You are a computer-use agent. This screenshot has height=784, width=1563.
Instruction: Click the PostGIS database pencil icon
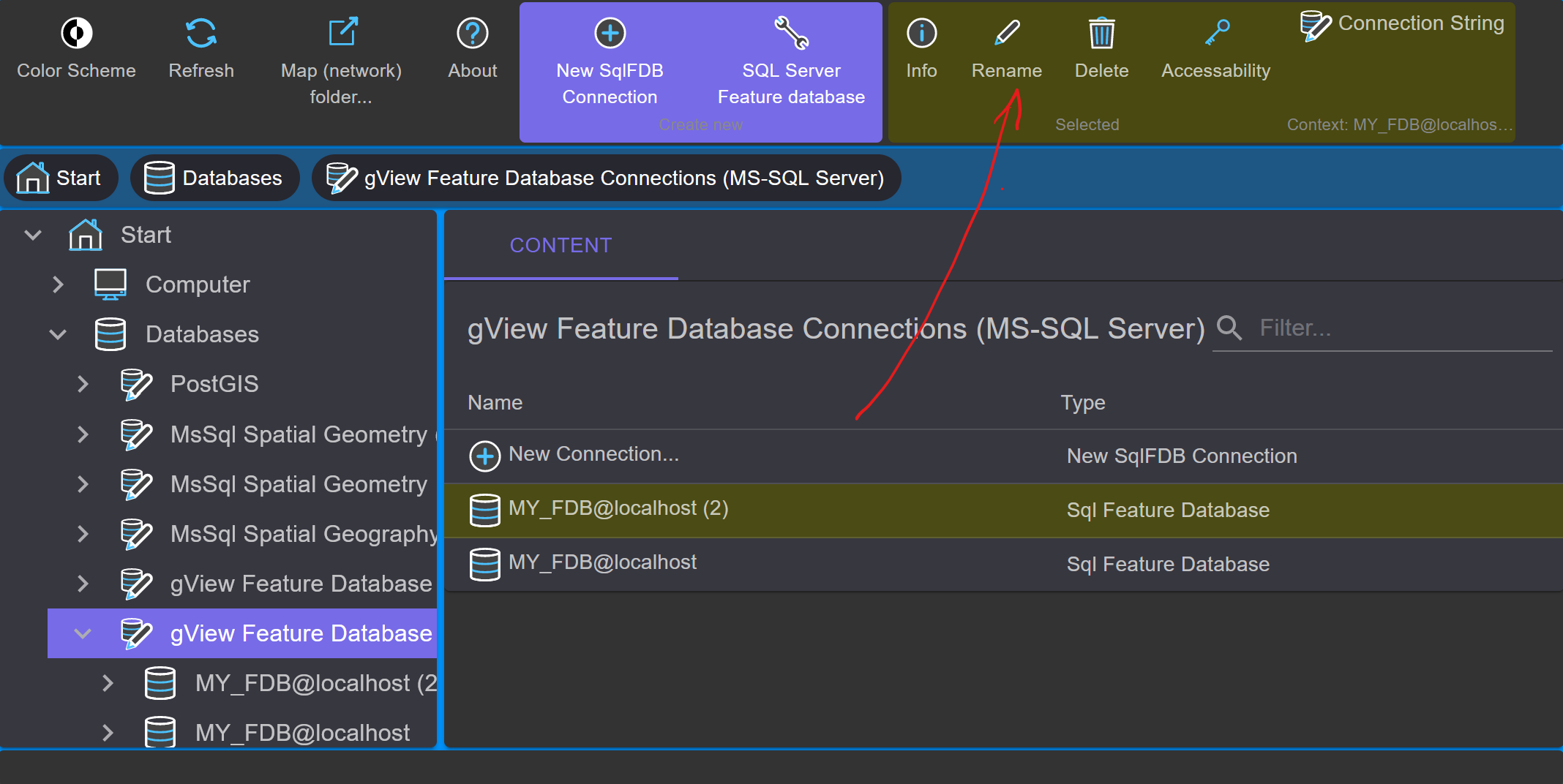(136, 384)
